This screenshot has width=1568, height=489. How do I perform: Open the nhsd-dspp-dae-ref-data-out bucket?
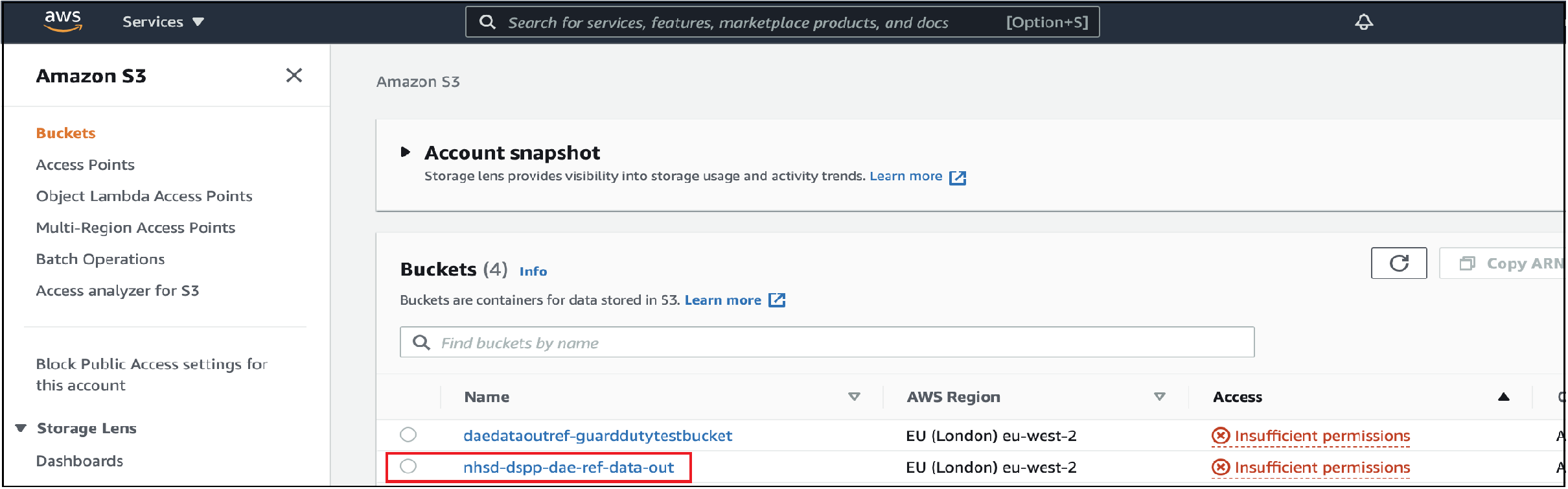pos(569,468)
